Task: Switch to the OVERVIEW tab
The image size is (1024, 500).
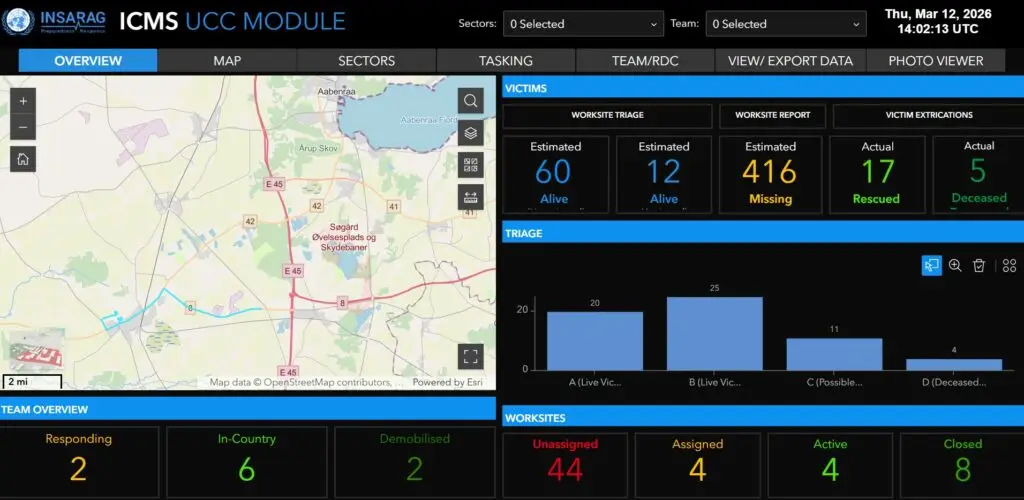Action: 88,61
